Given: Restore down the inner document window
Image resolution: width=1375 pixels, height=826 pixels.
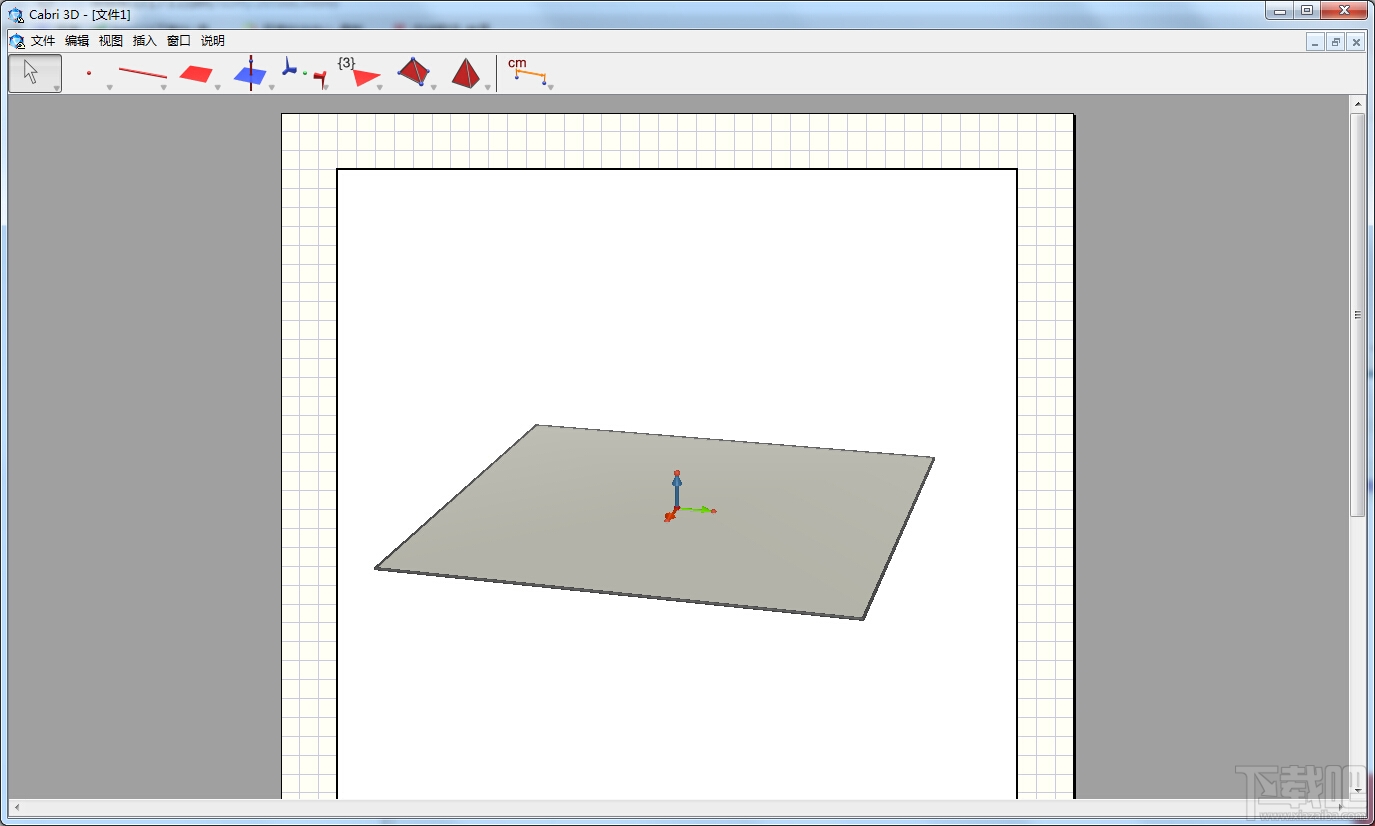Looking at the screenshot, I should 1336,42.
